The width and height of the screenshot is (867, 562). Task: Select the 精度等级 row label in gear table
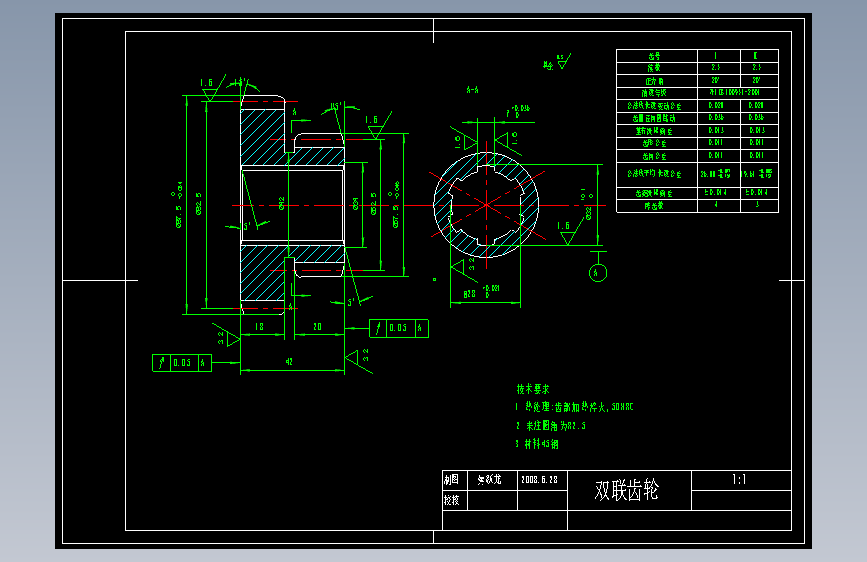pos(656,93)
